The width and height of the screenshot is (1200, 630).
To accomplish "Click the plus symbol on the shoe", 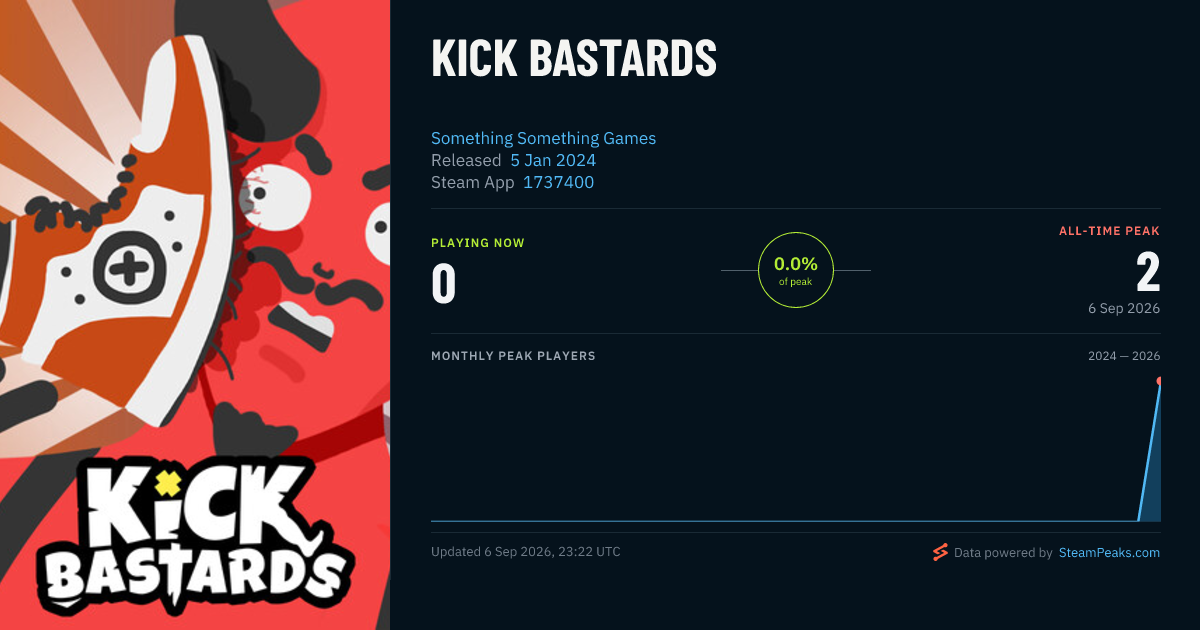I will pos(128,268).
